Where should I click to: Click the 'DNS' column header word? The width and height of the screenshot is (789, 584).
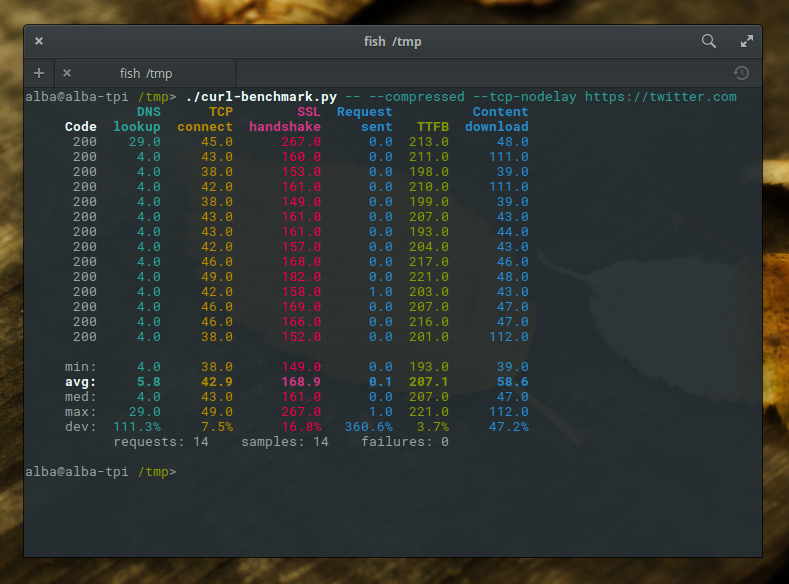click(148, 112)
